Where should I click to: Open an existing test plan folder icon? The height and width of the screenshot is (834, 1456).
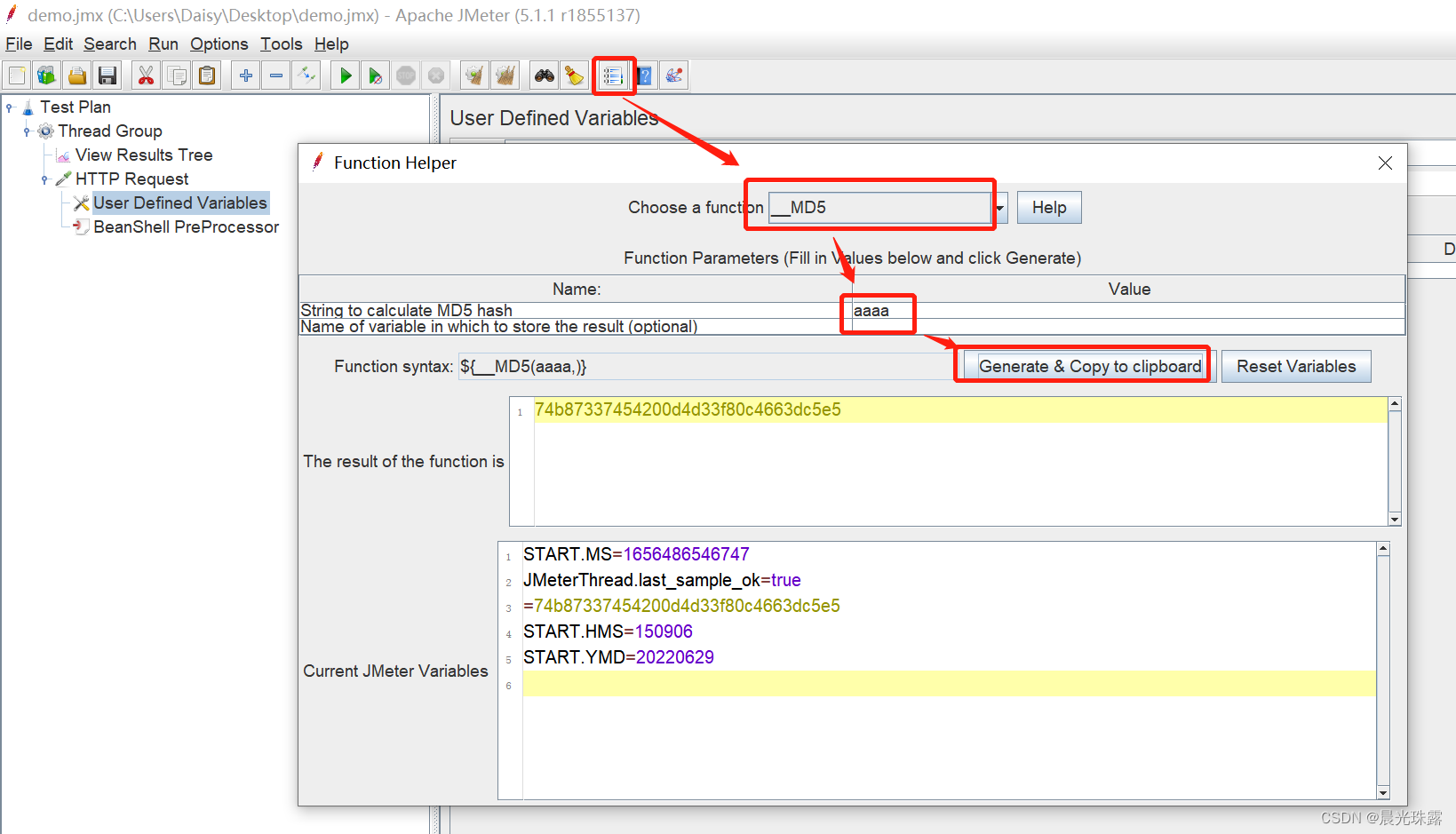point(76,75)
